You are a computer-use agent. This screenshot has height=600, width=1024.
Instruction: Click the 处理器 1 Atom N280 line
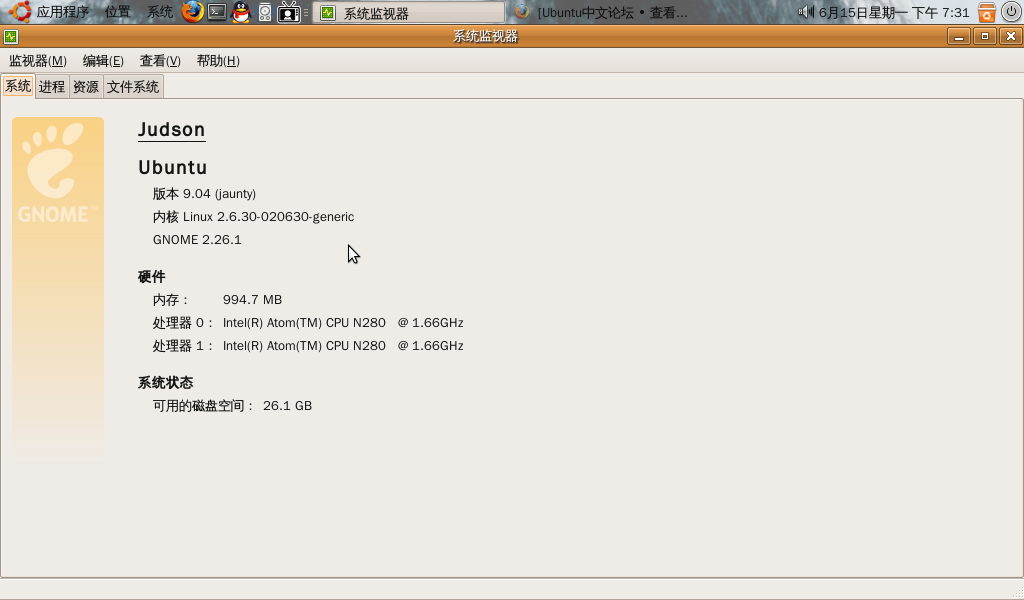(308, 345)
